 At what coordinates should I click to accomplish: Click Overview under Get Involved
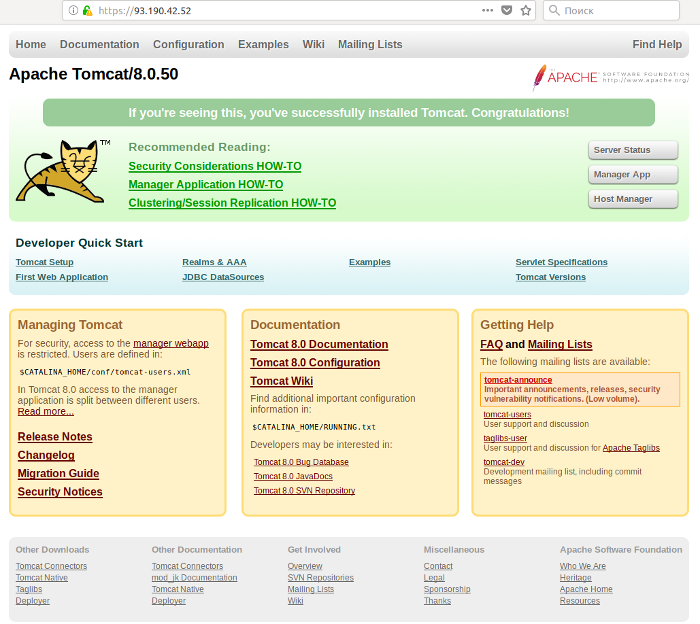(304, 566)
